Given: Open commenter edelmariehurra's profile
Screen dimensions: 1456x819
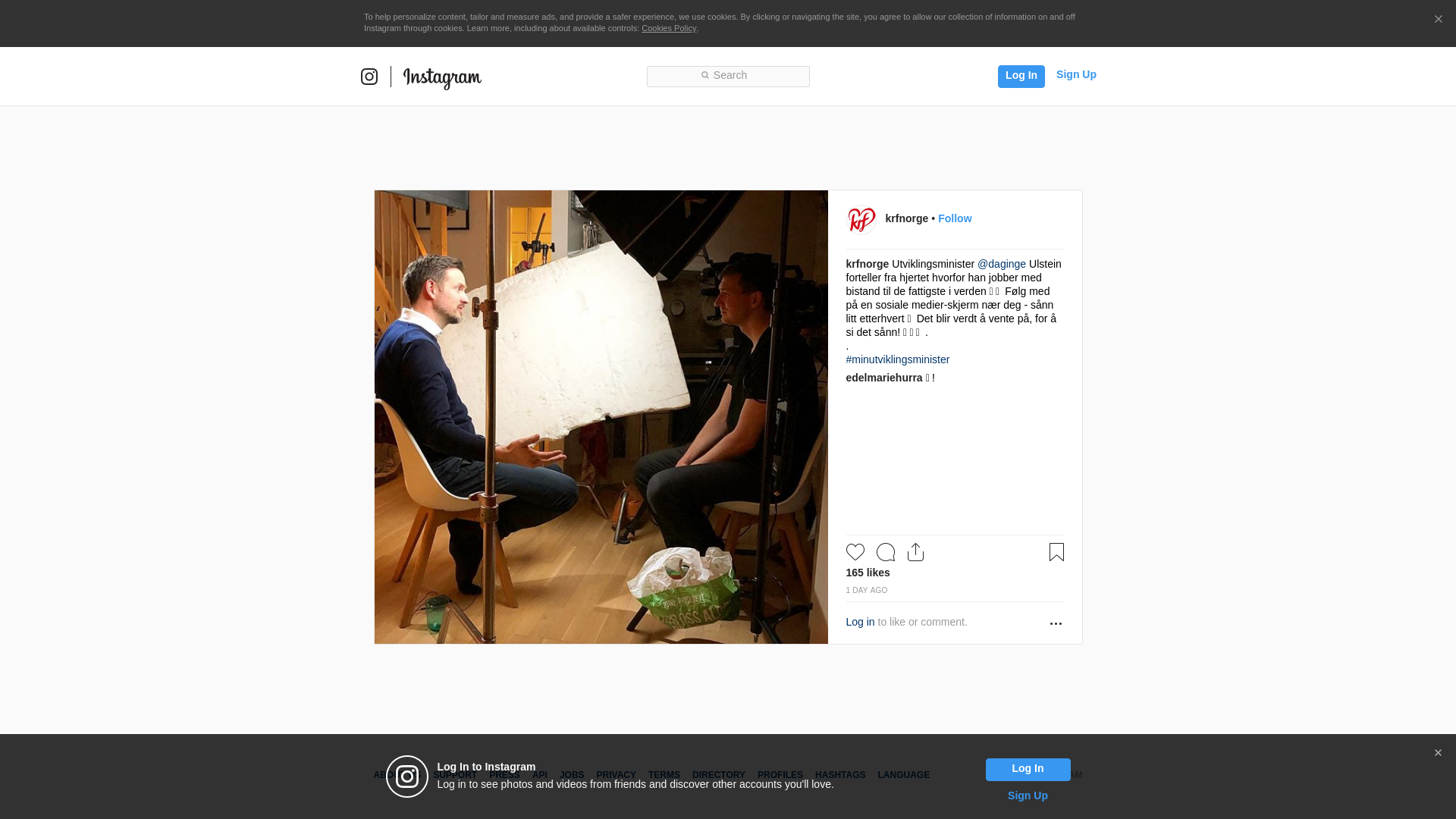Looking at the screenshot, I should coord(884,378).
